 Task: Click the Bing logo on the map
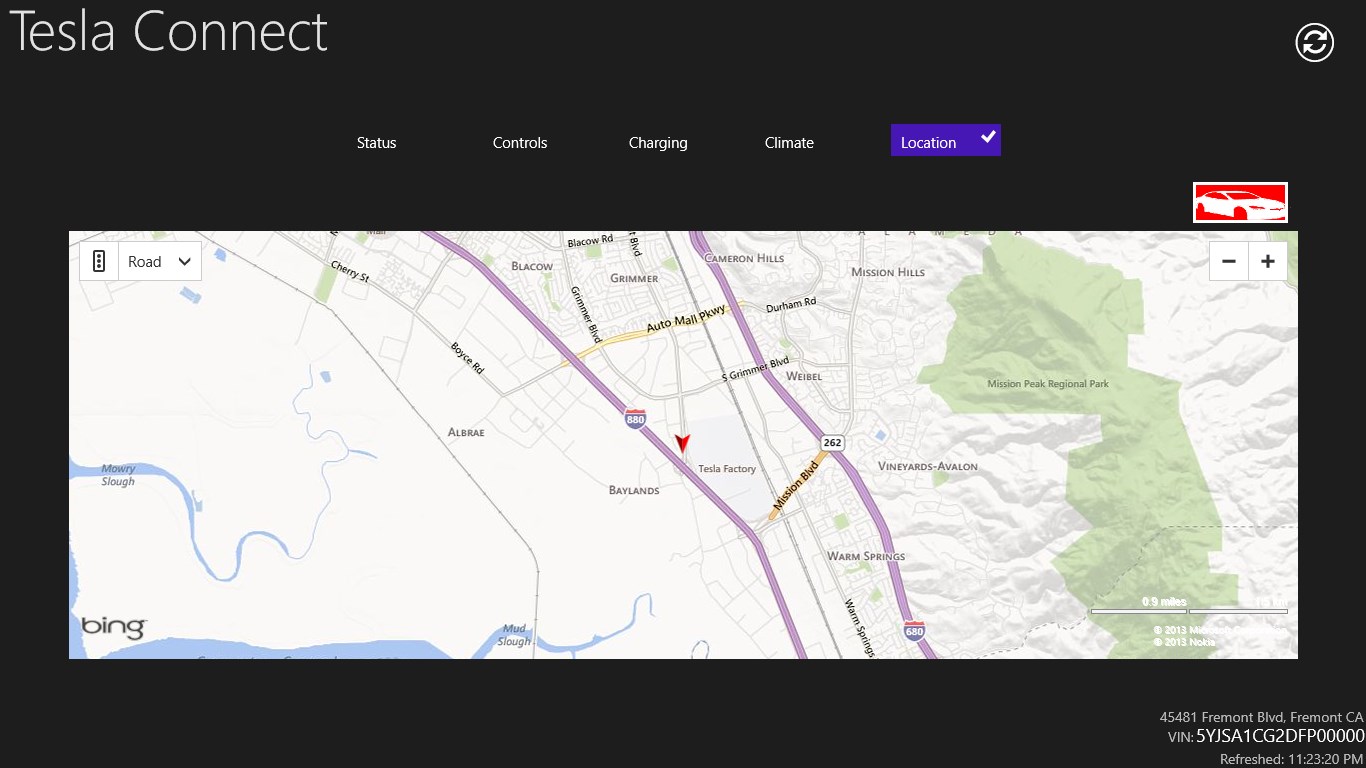114,627
